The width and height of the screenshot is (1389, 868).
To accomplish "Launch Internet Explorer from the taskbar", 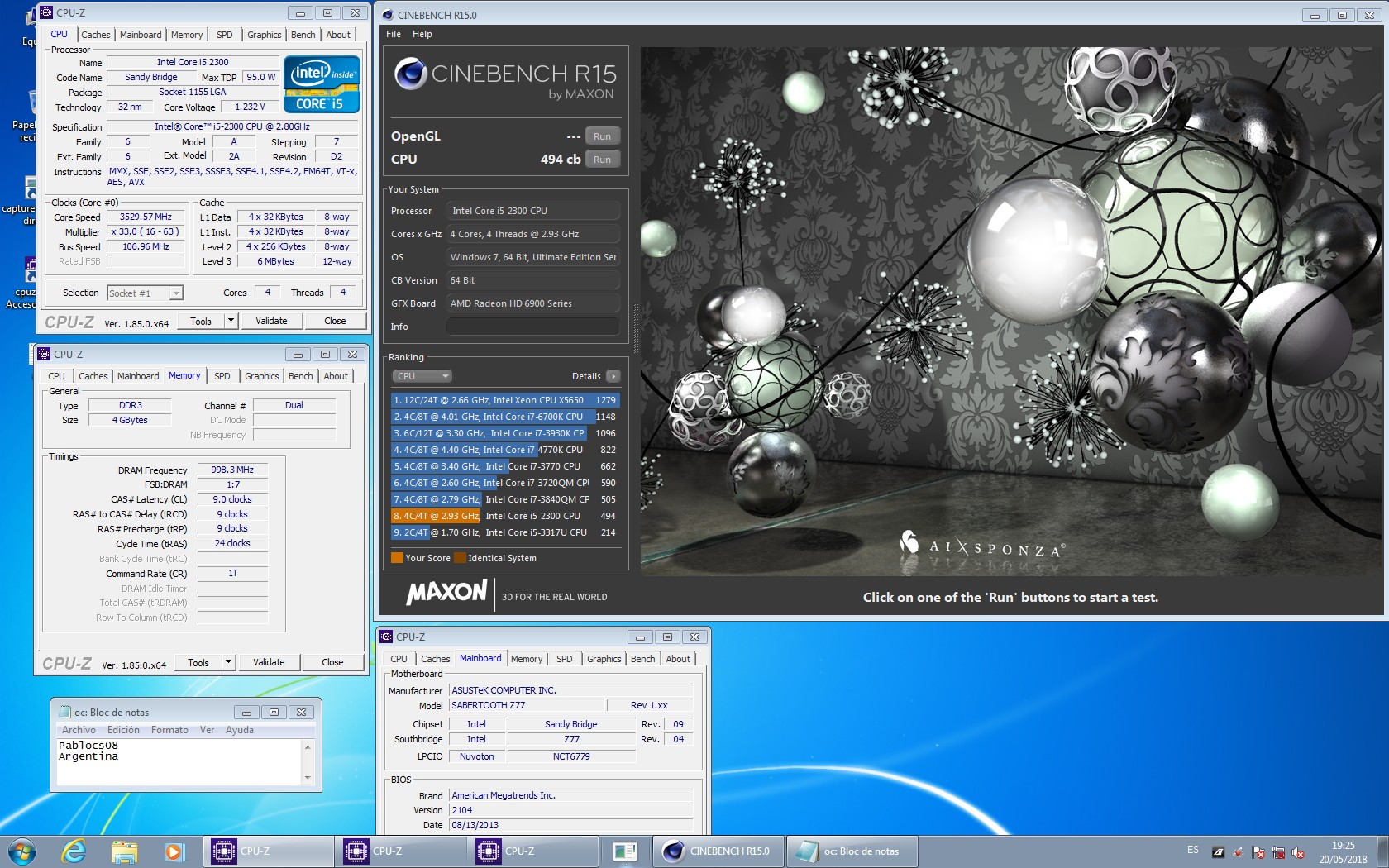I will coord(74,851).
